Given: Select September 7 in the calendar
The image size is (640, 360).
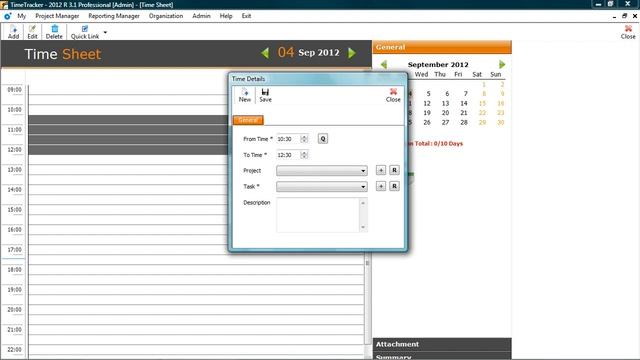Looking at the screenshot, I should coord(465,94).
